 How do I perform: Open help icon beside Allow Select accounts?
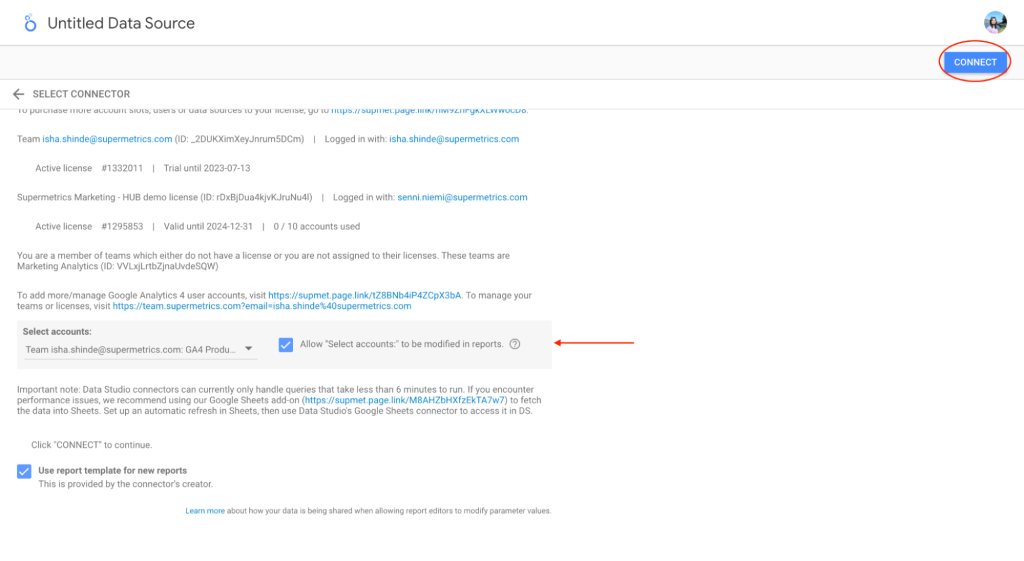[515, 344]
